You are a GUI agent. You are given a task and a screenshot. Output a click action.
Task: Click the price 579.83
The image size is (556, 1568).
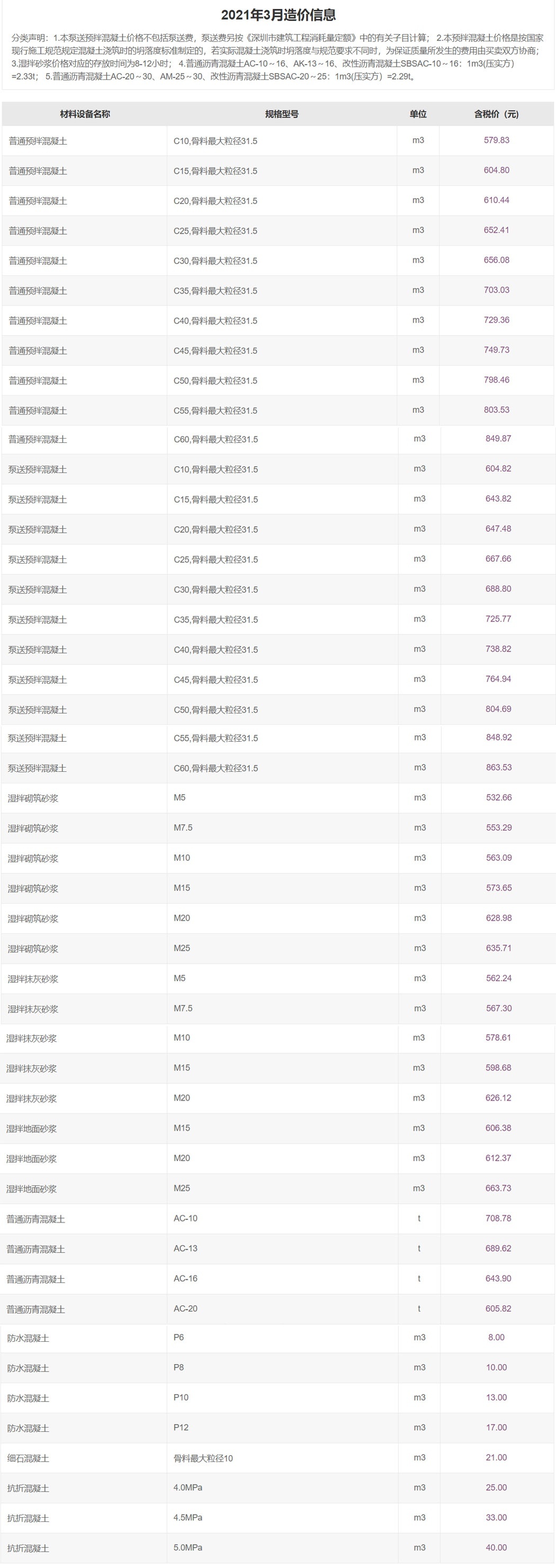coord(496,140)
